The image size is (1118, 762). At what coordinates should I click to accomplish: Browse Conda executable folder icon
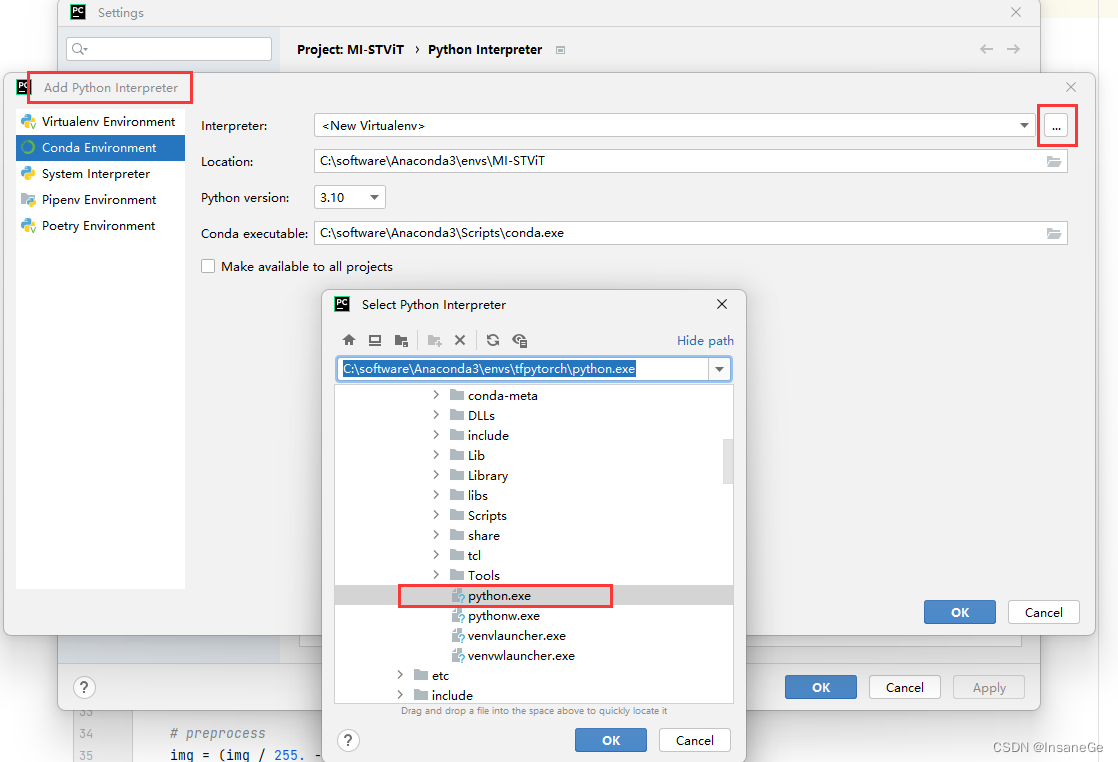(1054, 234)
